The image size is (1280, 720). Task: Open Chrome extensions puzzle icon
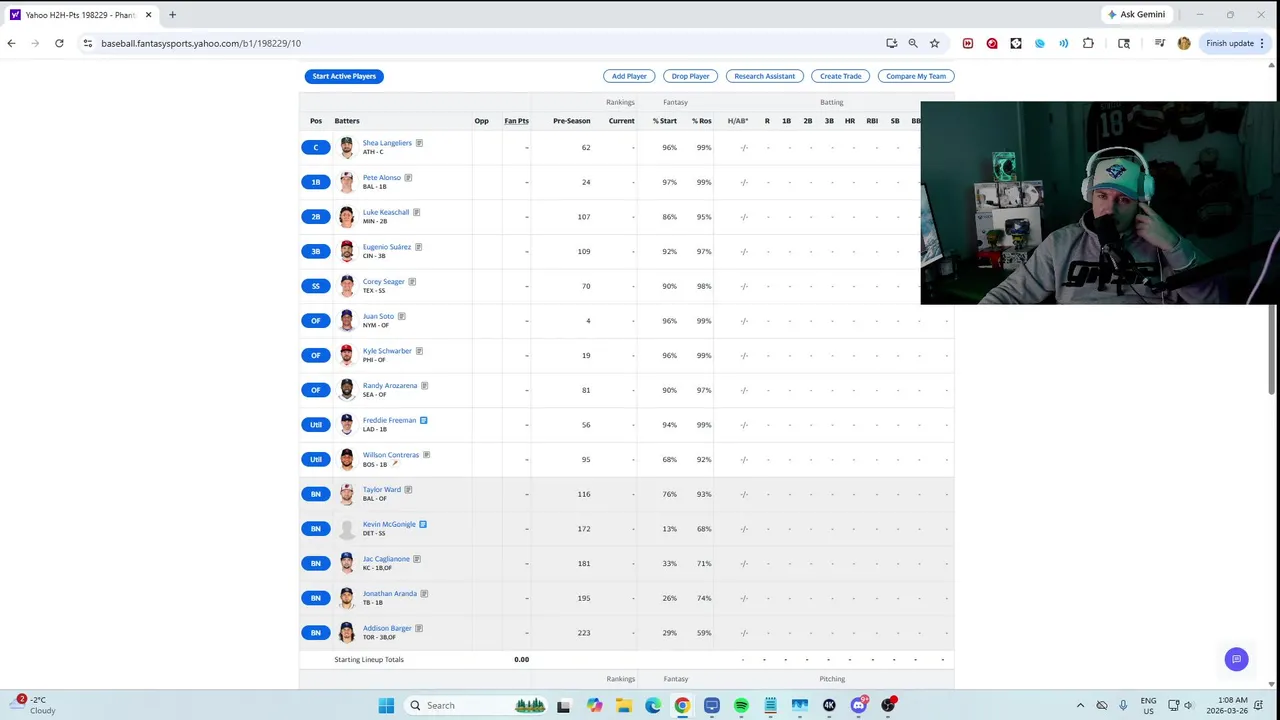[1088, 43]
